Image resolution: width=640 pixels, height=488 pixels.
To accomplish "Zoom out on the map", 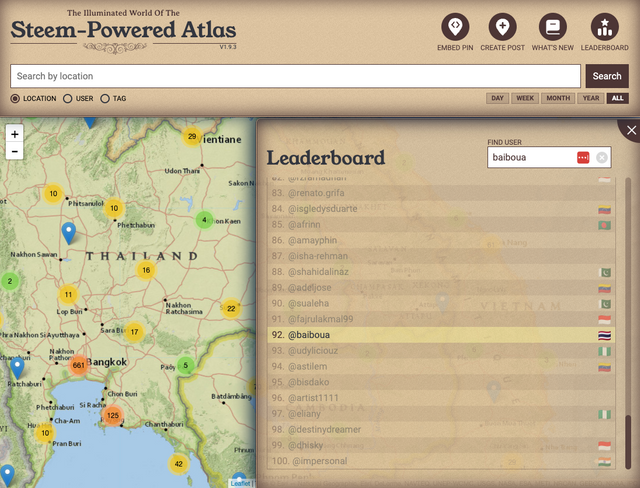I will [x=15, y=151].
